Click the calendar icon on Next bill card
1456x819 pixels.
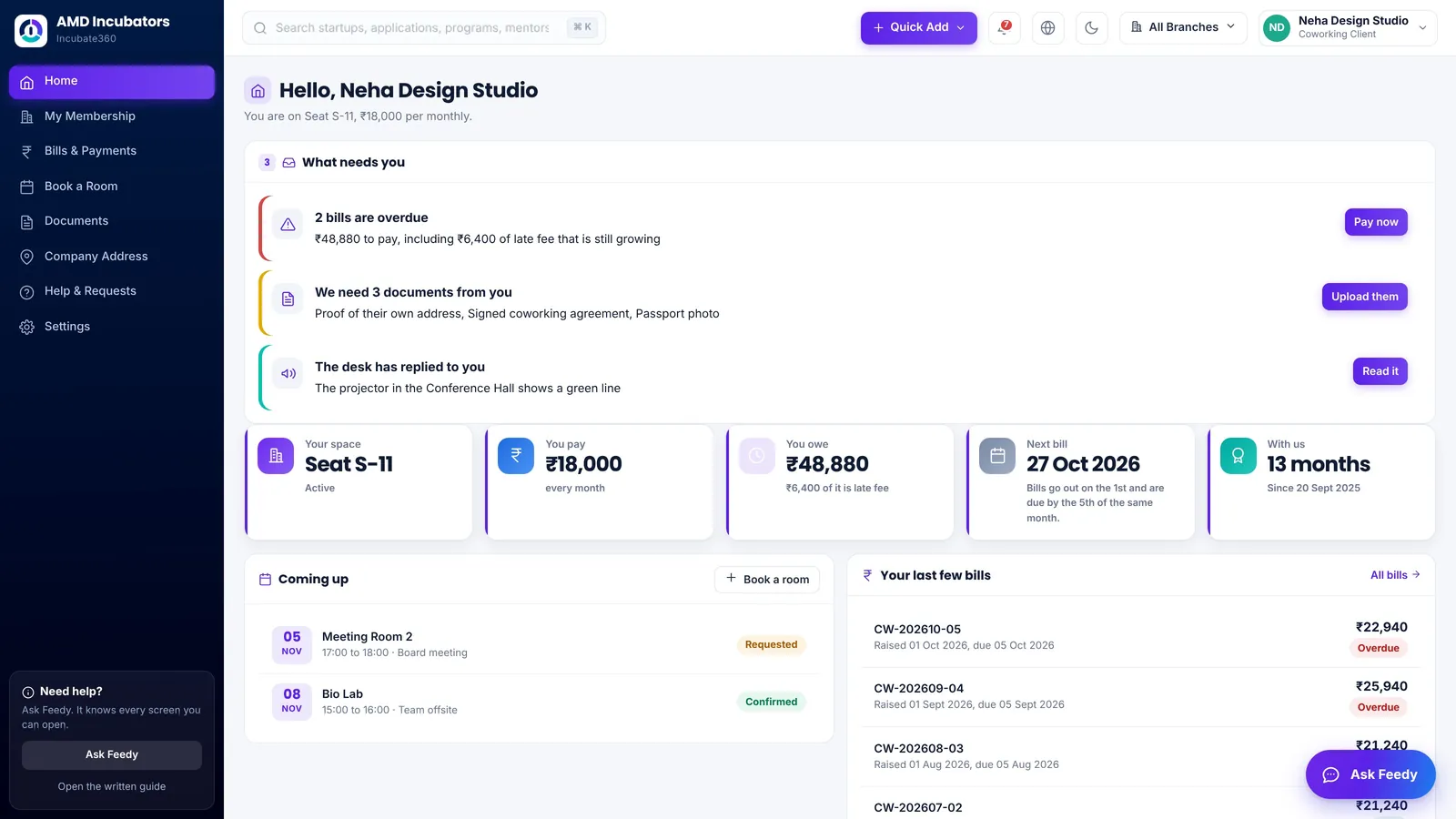pyautogui.click(x=997, y=456)
